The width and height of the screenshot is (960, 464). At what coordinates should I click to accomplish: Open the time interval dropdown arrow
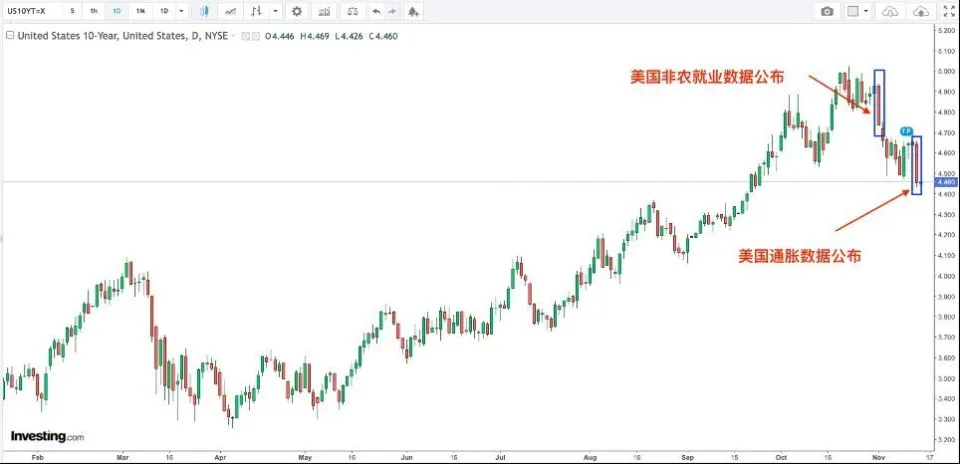181,11
